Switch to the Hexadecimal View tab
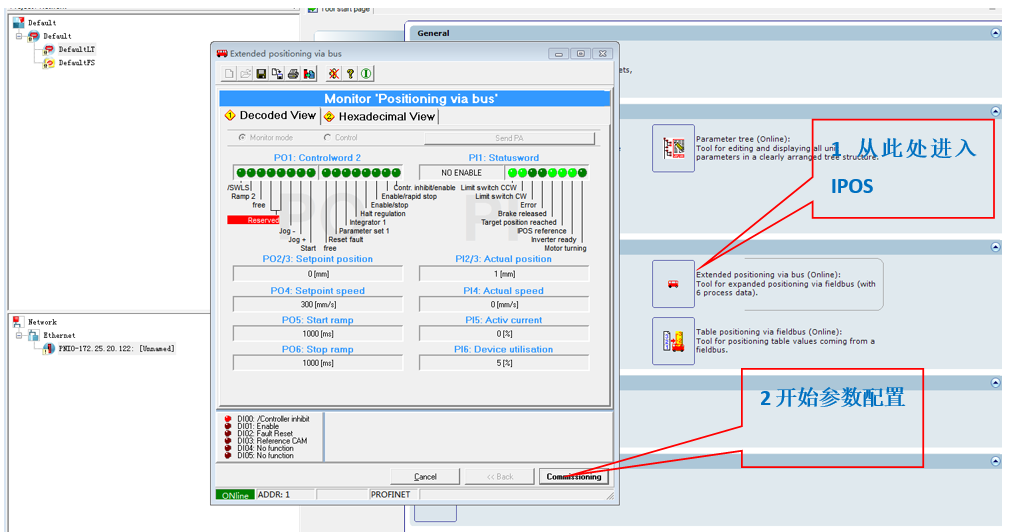 click(x=380, y=116)
